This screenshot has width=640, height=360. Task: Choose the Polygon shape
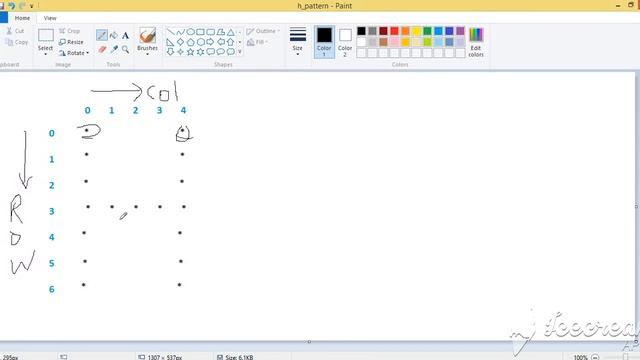(x=221, y=32)
